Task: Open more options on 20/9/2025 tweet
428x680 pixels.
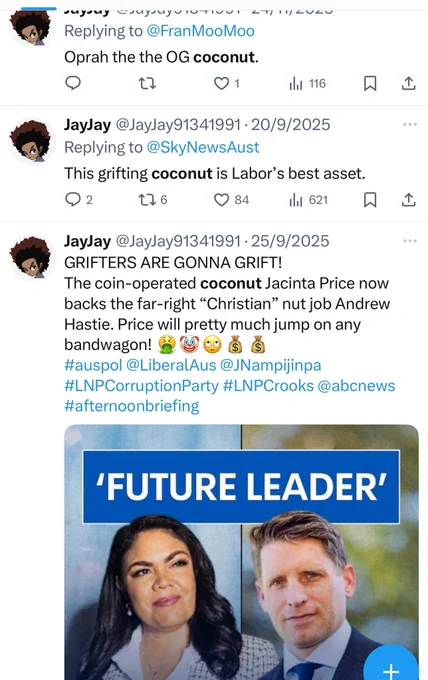Action: tap(410, 124)
